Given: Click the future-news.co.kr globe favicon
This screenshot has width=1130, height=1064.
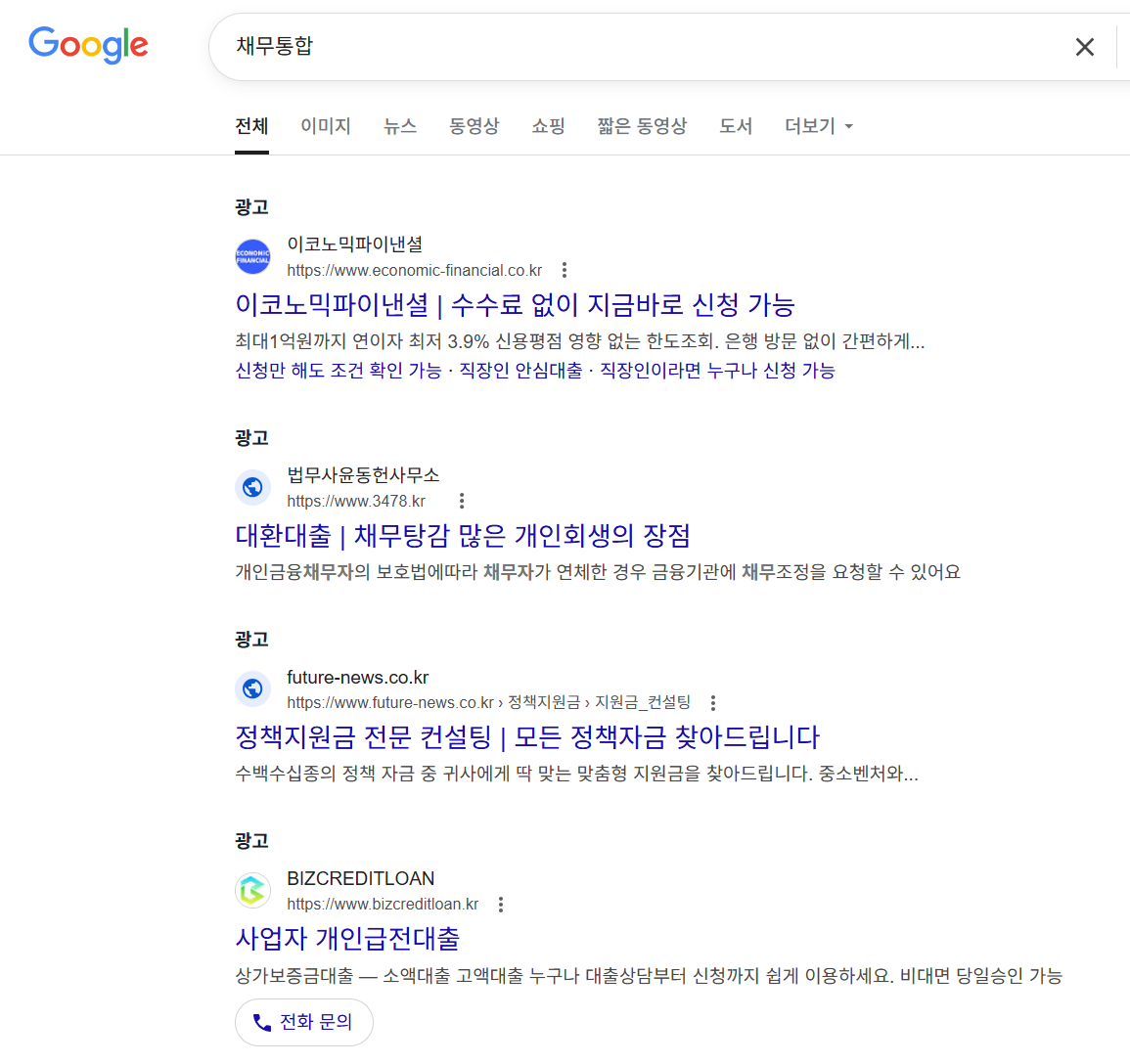Looking at the screenshot, I should (x=253, y=689).
